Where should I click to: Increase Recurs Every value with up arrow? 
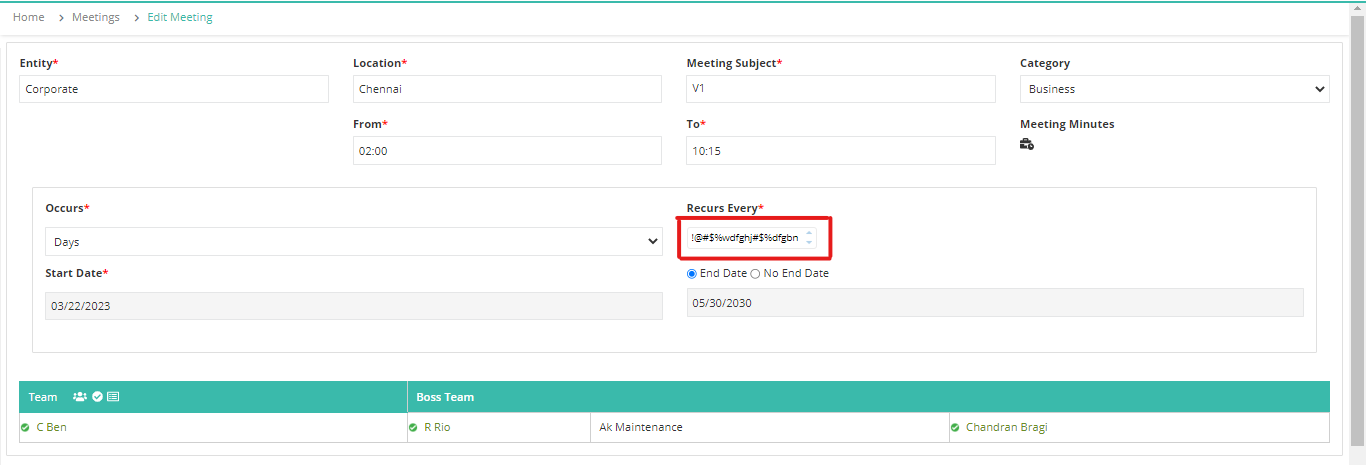(809, 233)
